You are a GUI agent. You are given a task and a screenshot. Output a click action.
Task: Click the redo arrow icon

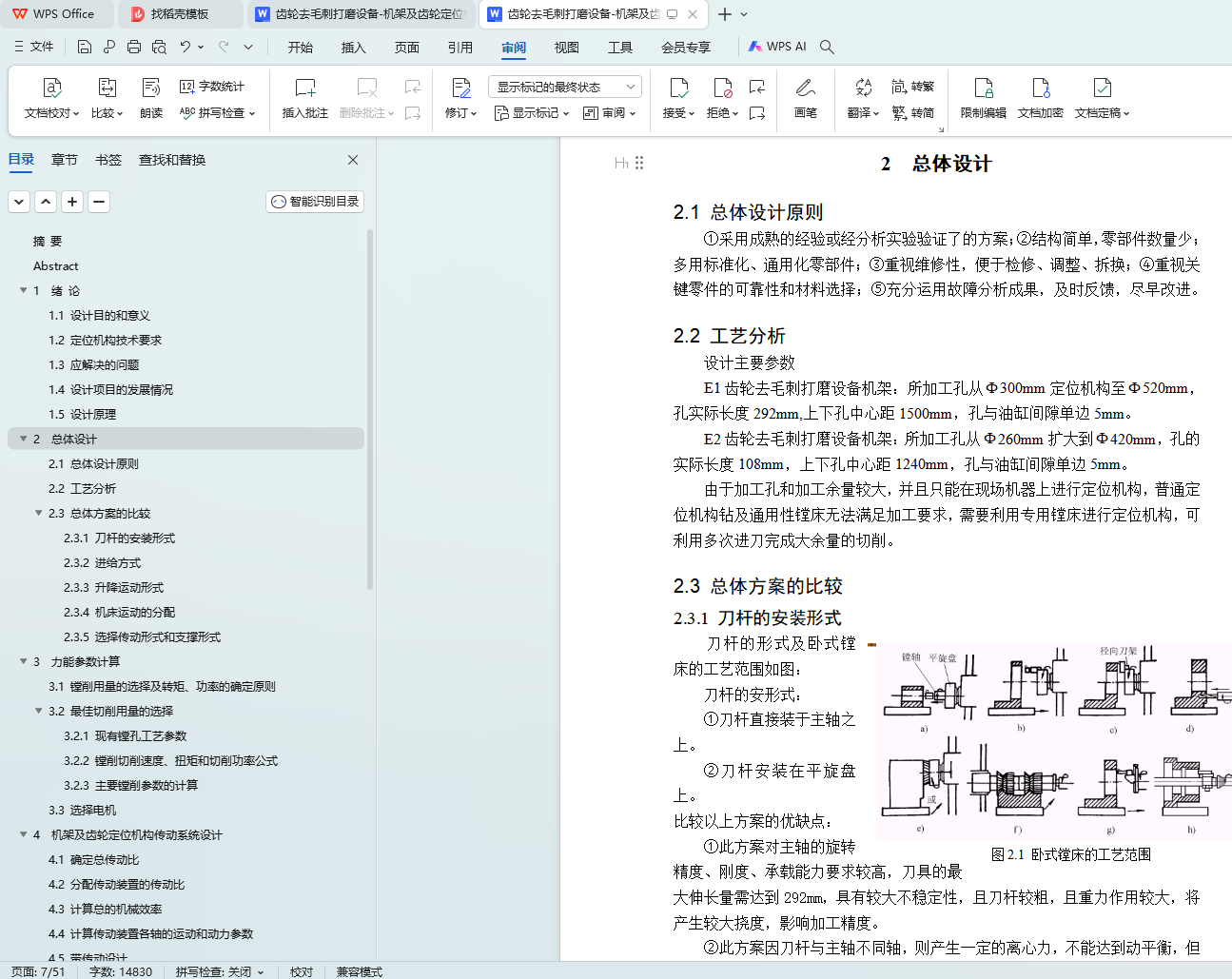[x=224, y=47]
